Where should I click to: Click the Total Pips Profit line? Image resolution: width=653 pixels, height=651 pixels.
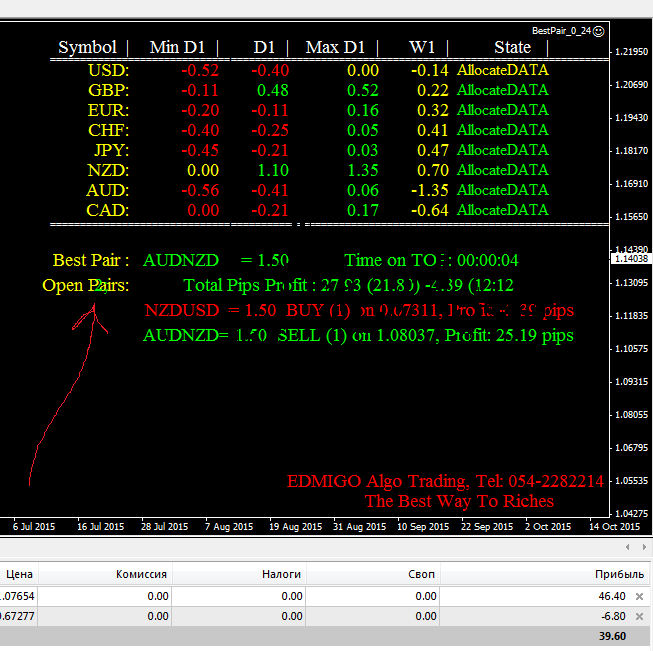(x=349, y=285)
